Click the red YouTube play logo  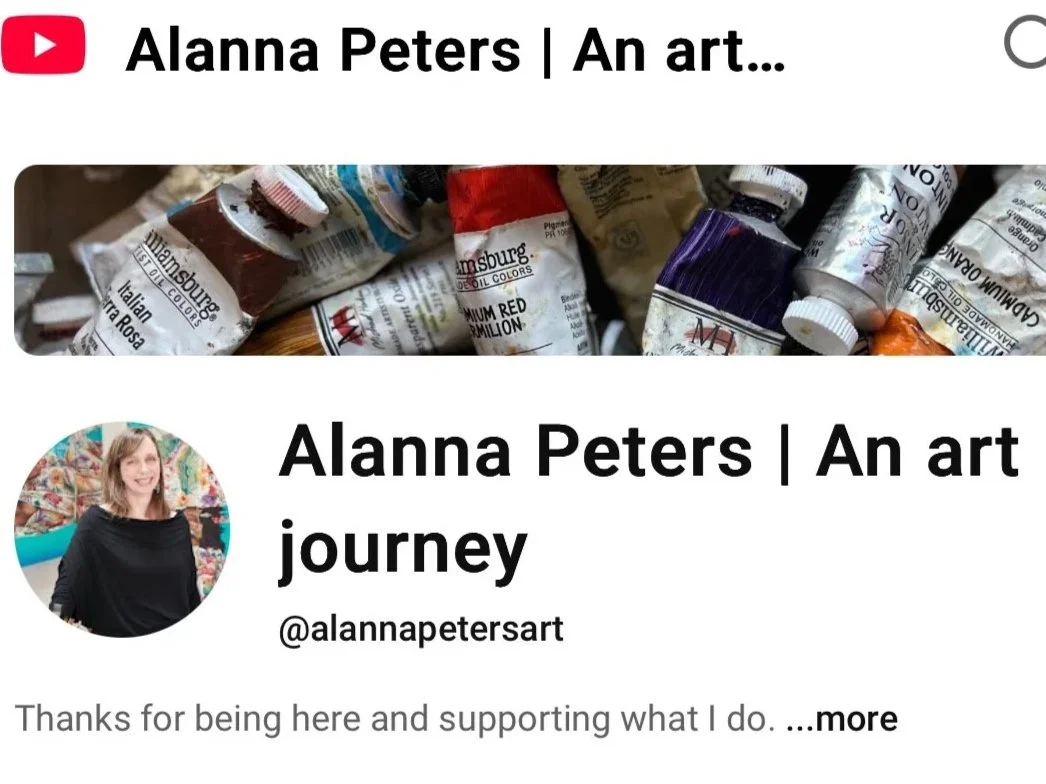[43, 45]
